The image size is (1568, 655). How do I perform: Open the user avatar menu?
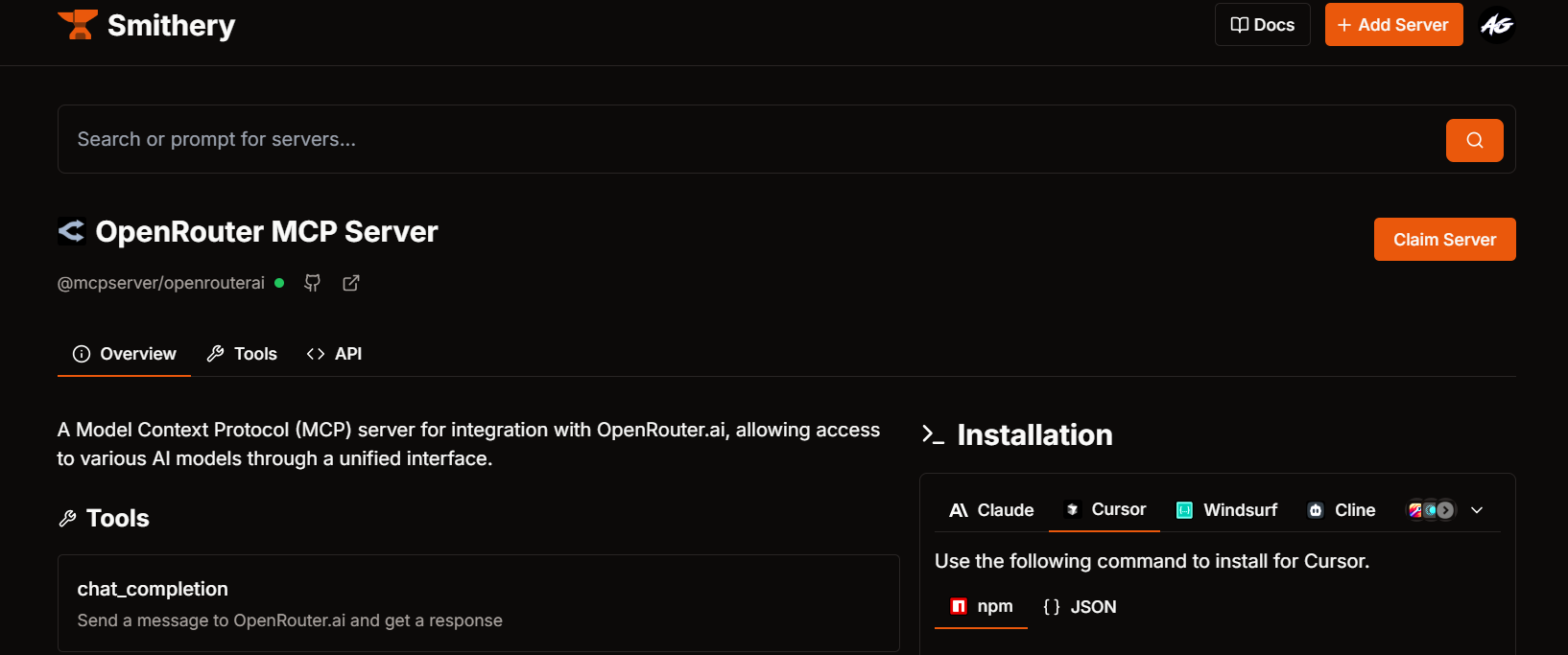tap(1497, 25)
